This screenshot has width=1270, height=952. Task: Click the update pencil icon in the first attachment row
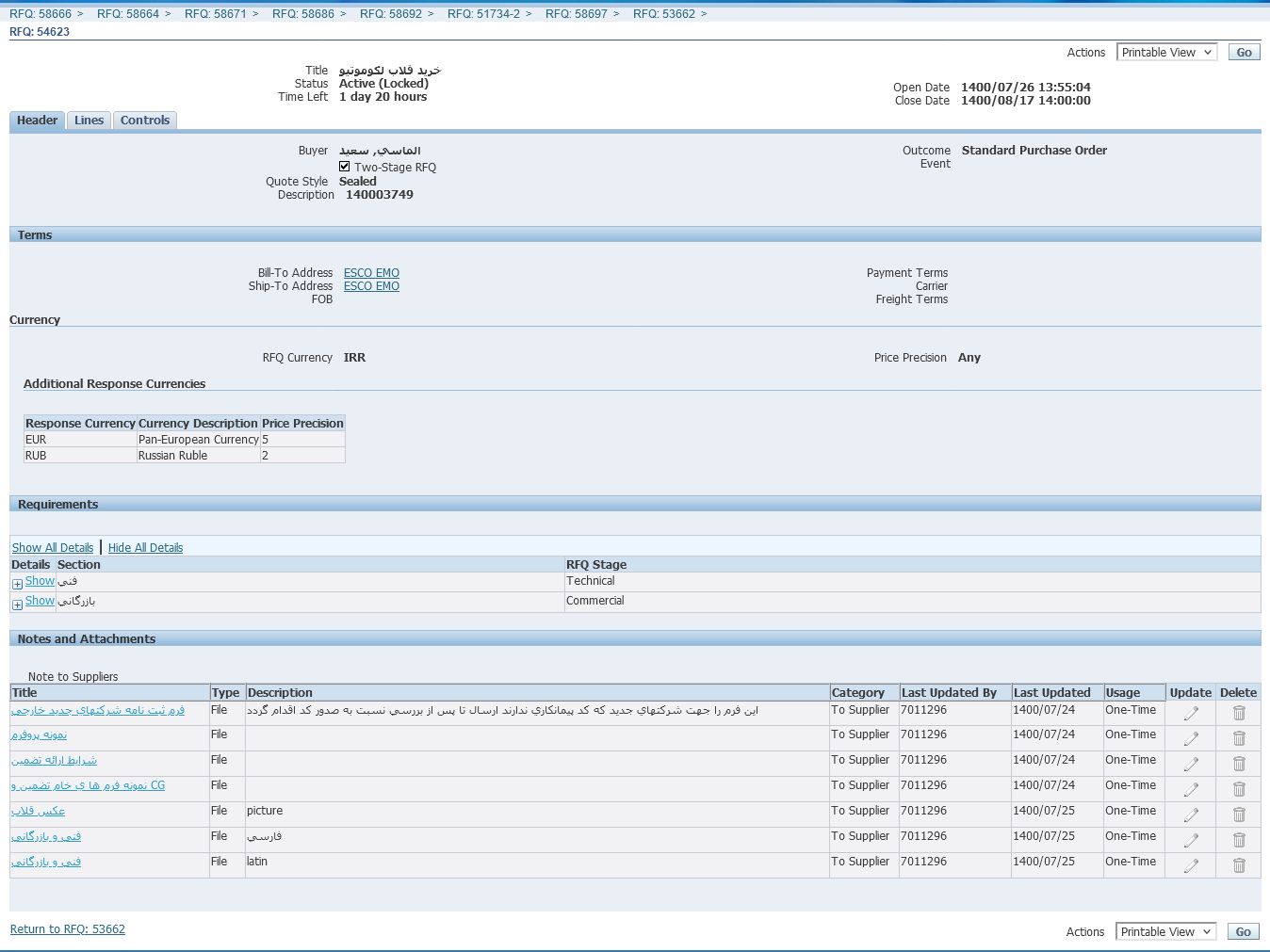coord(1191,714)
